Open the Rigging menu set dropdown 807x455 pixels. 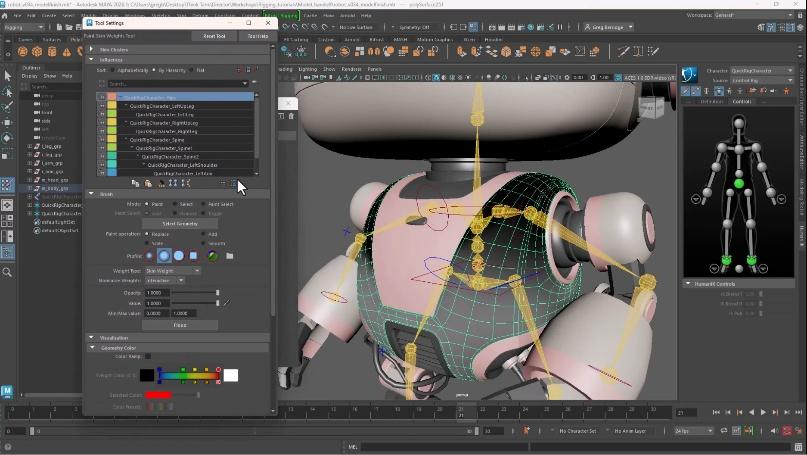coord(24,27)
